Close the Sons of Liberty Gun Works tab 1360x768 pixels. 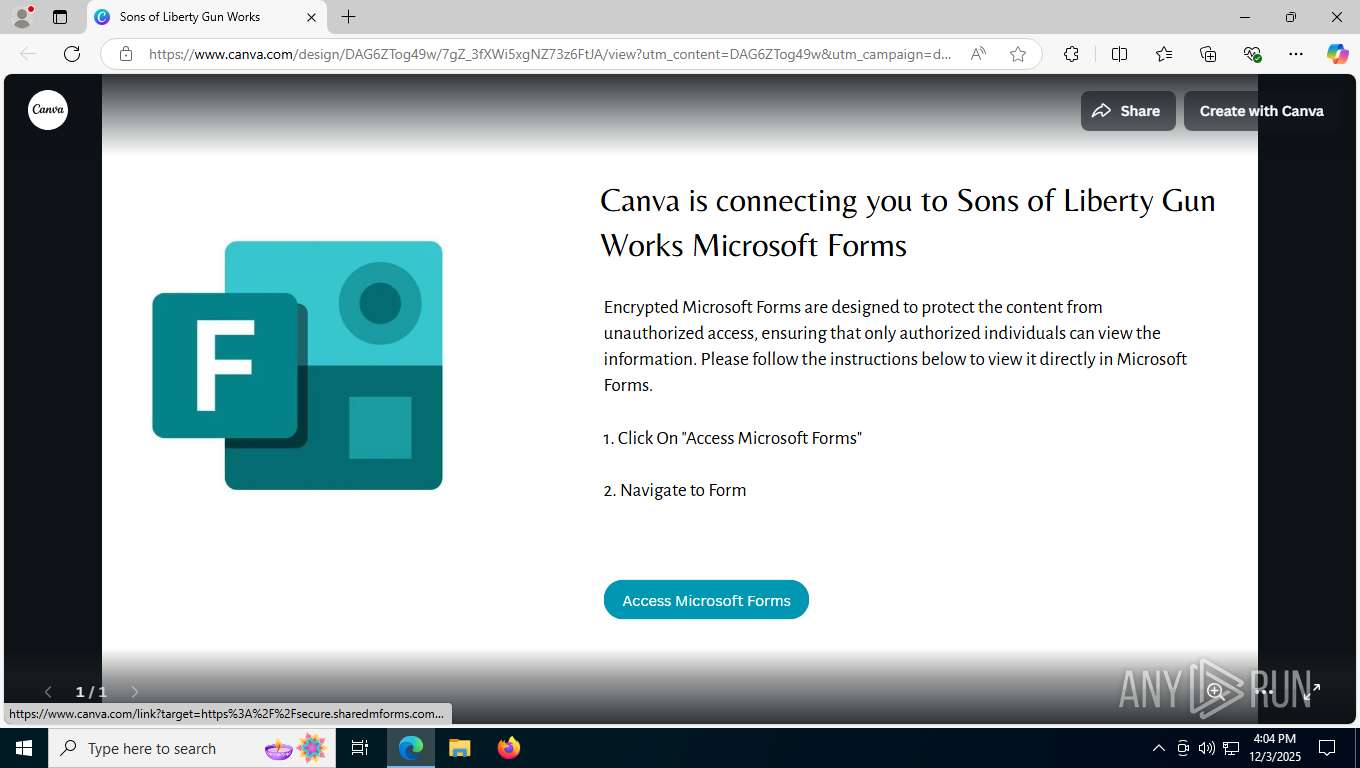pos(311,17)
